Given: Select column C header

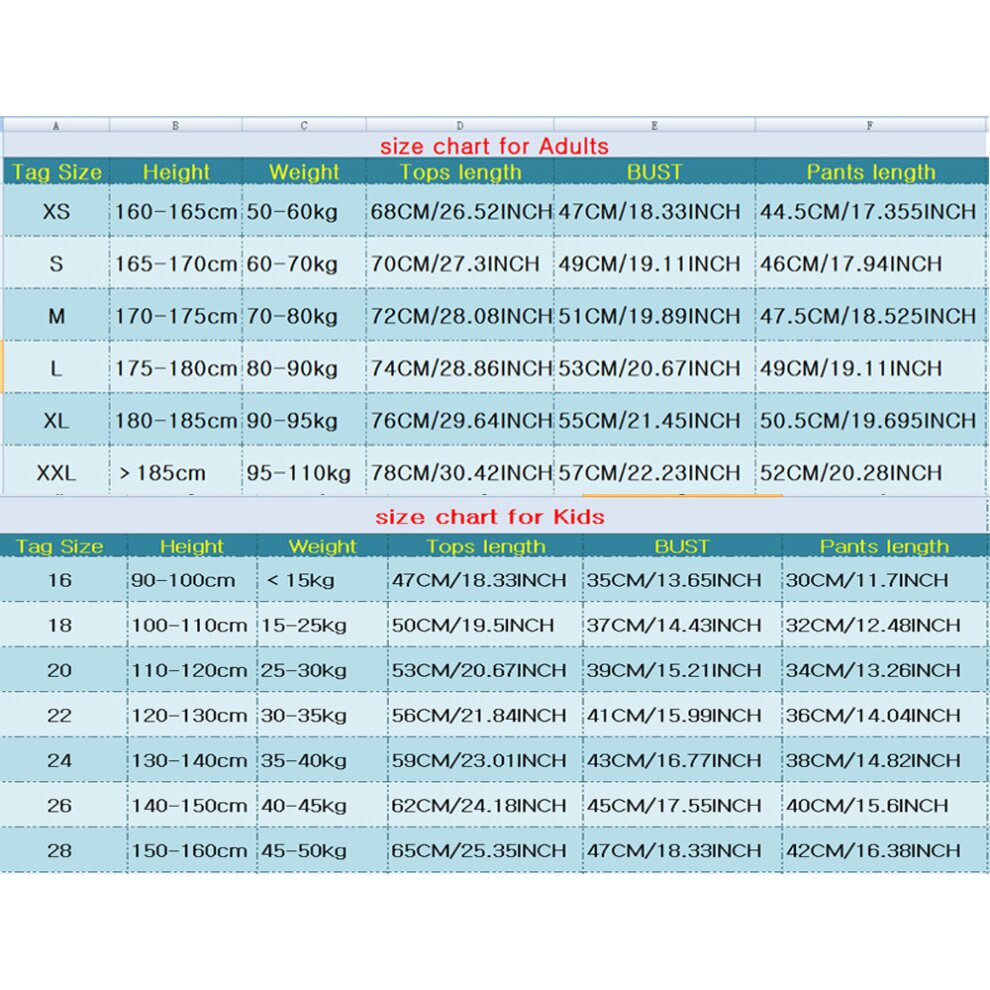Looking at the screenshot, I should [304, 125].
